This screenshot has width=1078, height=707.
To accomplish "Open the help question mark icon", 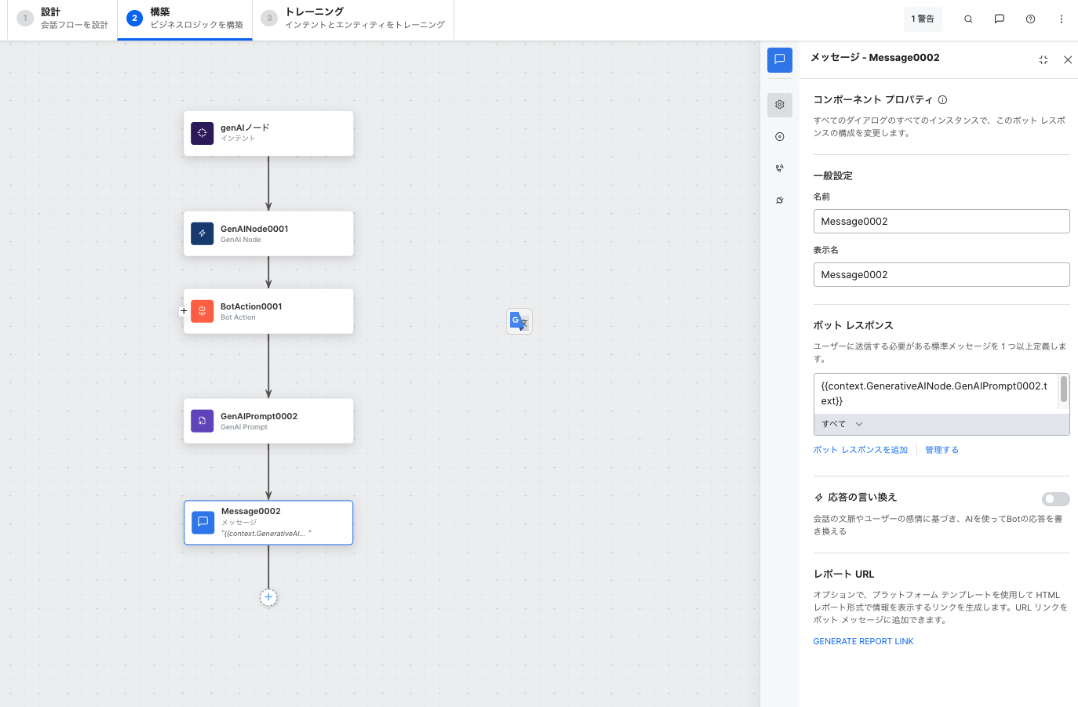I will 1030,19.
